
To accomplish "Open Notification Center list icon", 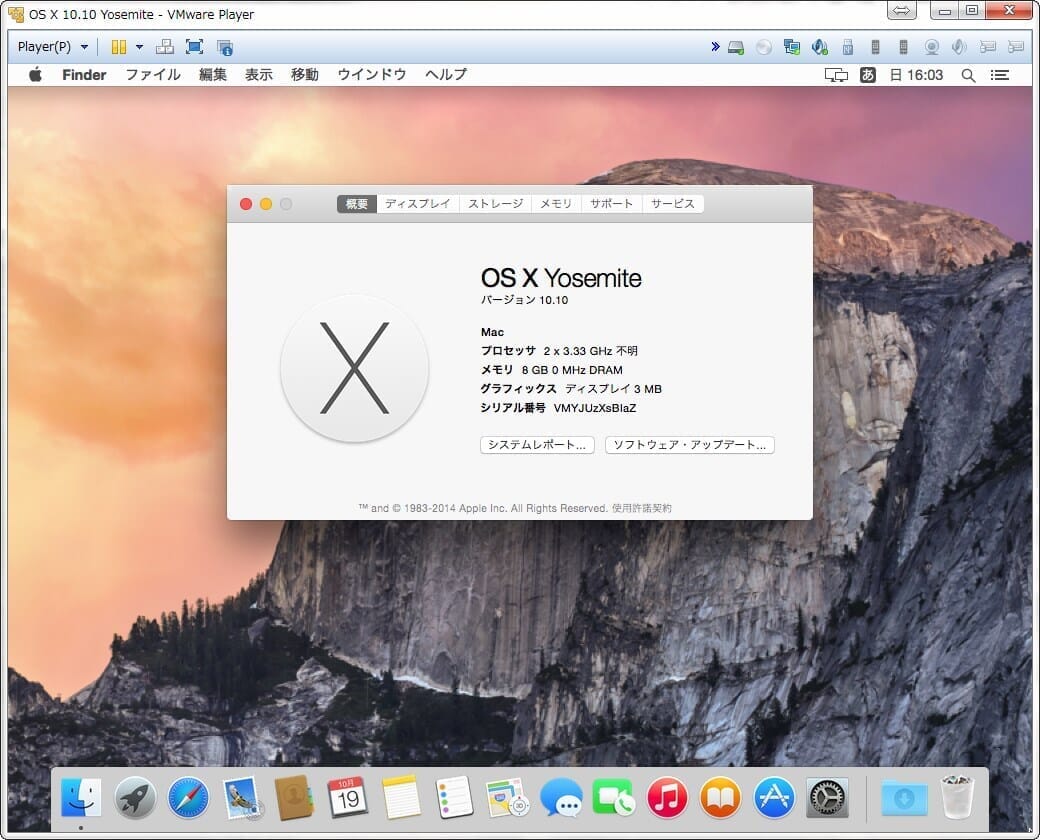I will click(999, 75).
